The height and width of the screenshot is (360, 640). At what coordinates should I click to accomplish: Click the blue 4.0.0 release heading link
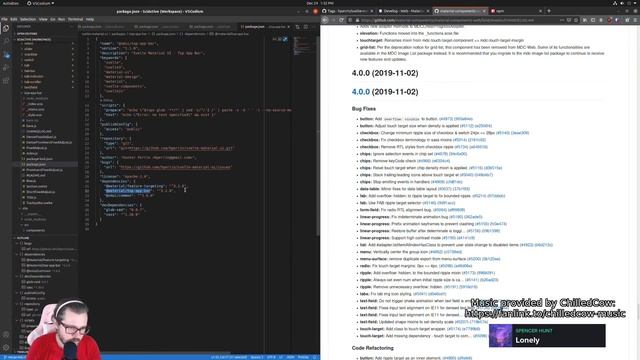(361, 92)
